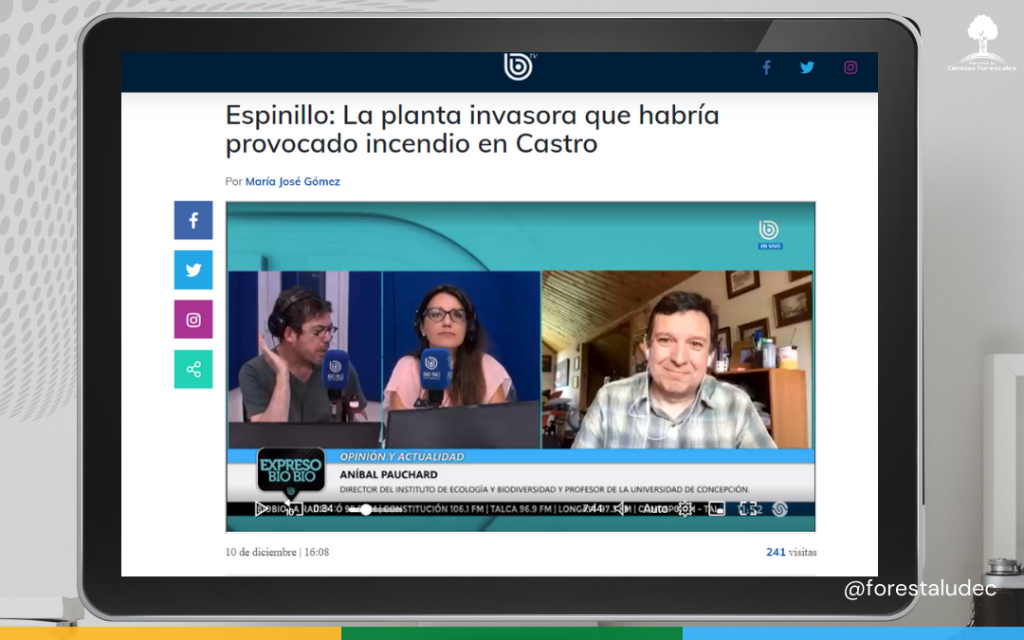1024x640 pixels.
Task: Play the video
Action: pos(261,509)
